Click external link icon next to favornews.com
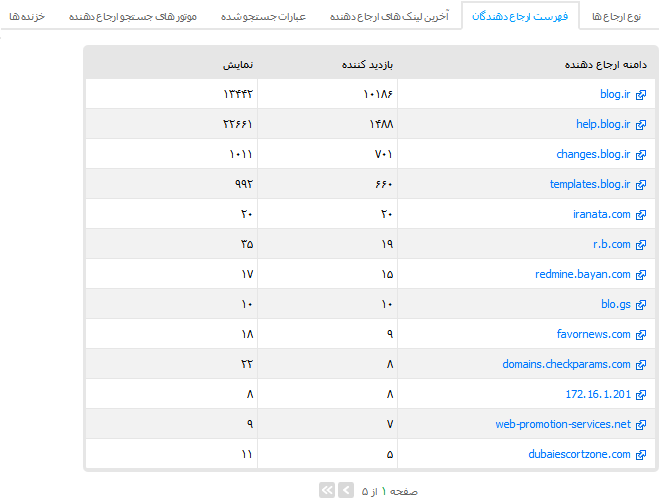The image size is (663, 504). [x=641, y=335]
